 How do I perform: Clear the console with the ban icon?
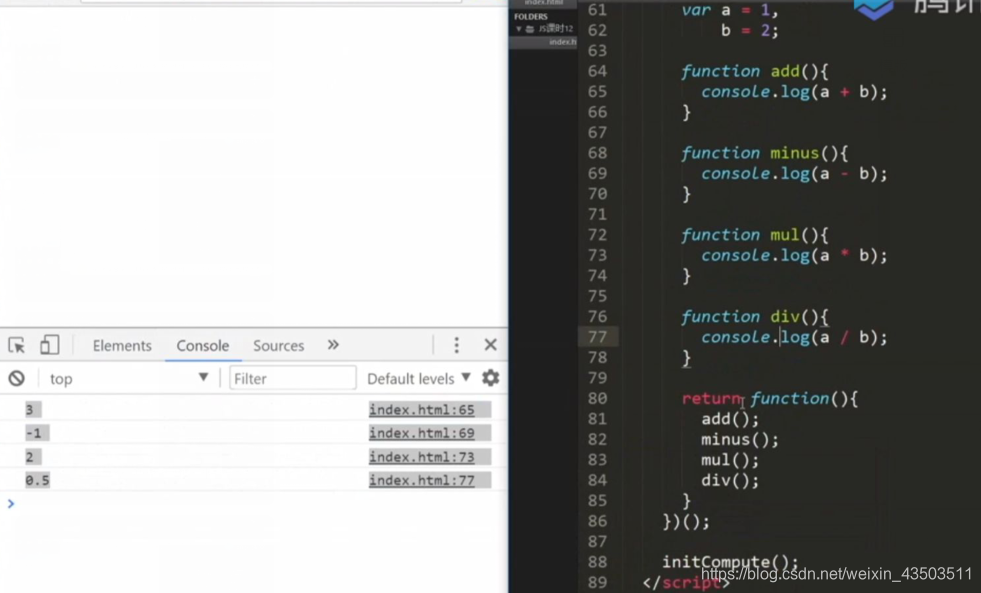[17, 378]
